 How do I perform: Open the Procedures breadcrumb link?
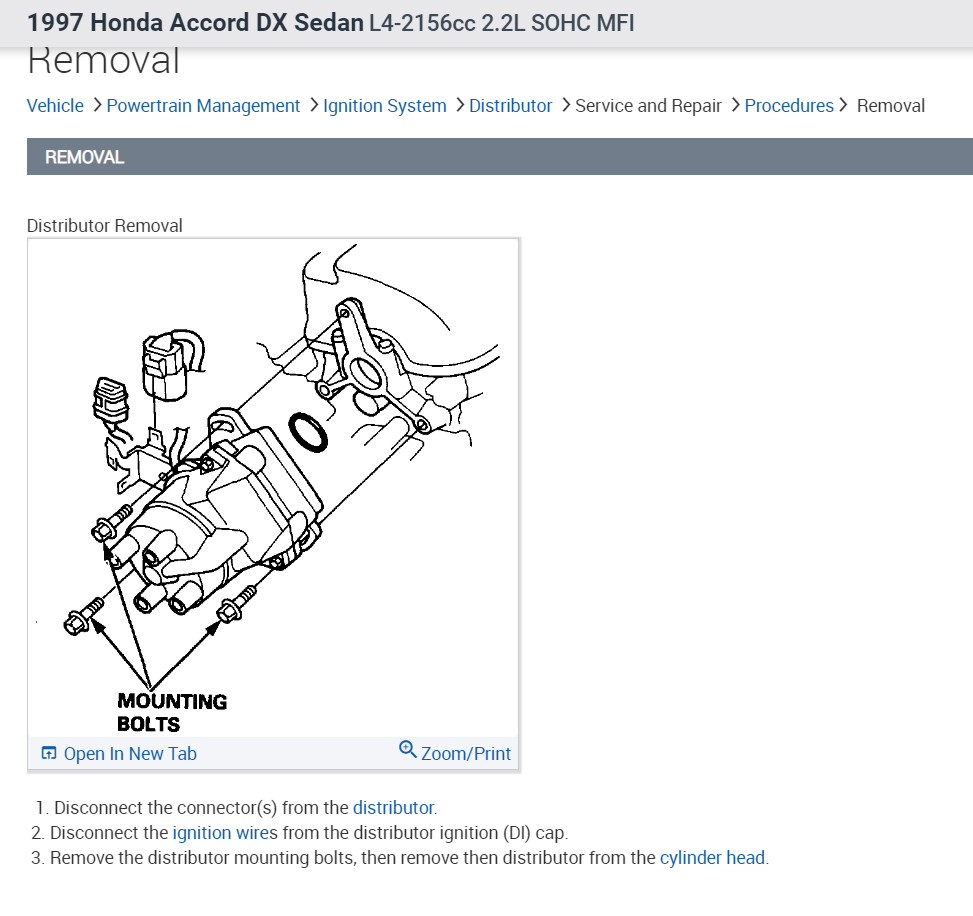(x=789, y=106)
